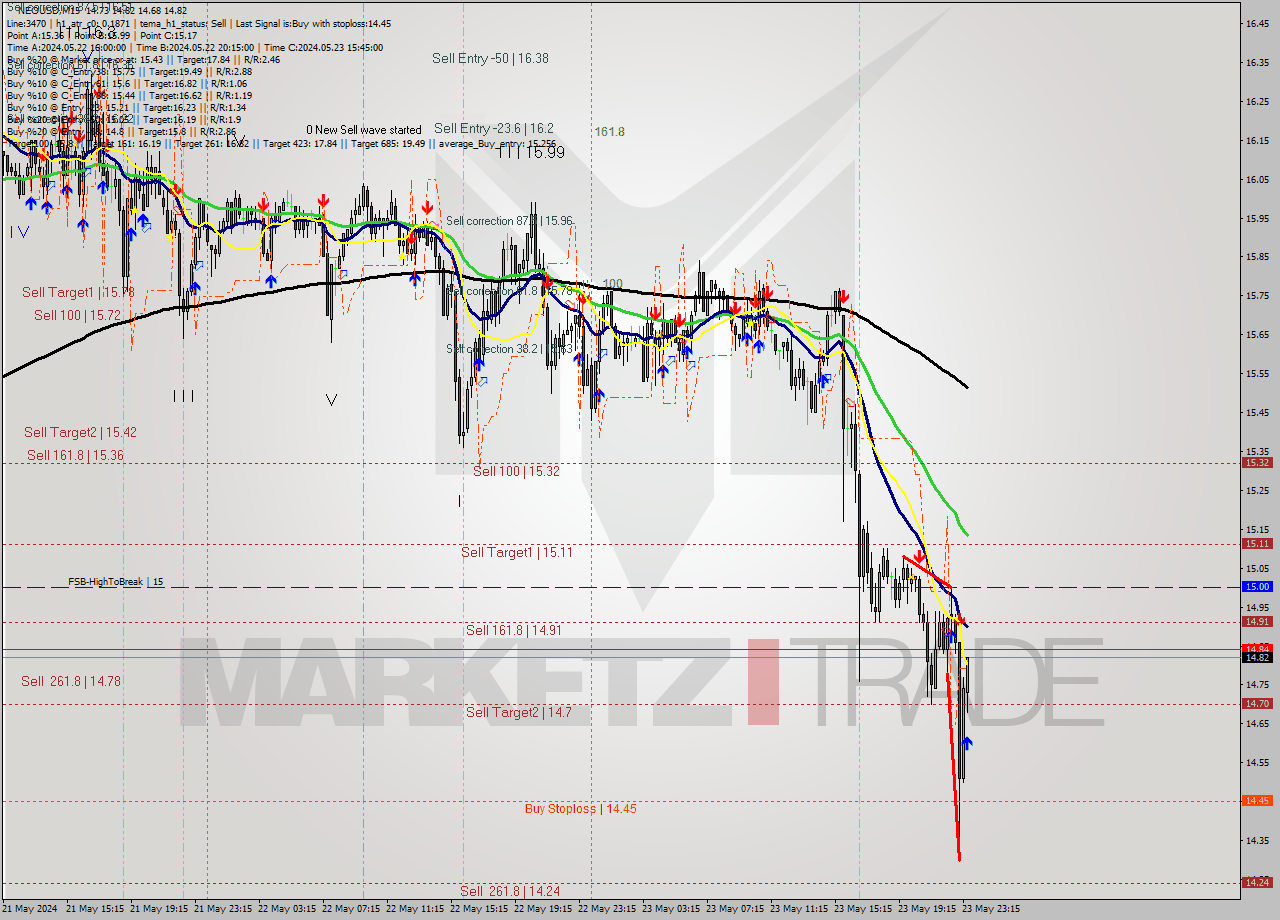Select the 'Sell Target1 | 15.11' label

point(516,552)
